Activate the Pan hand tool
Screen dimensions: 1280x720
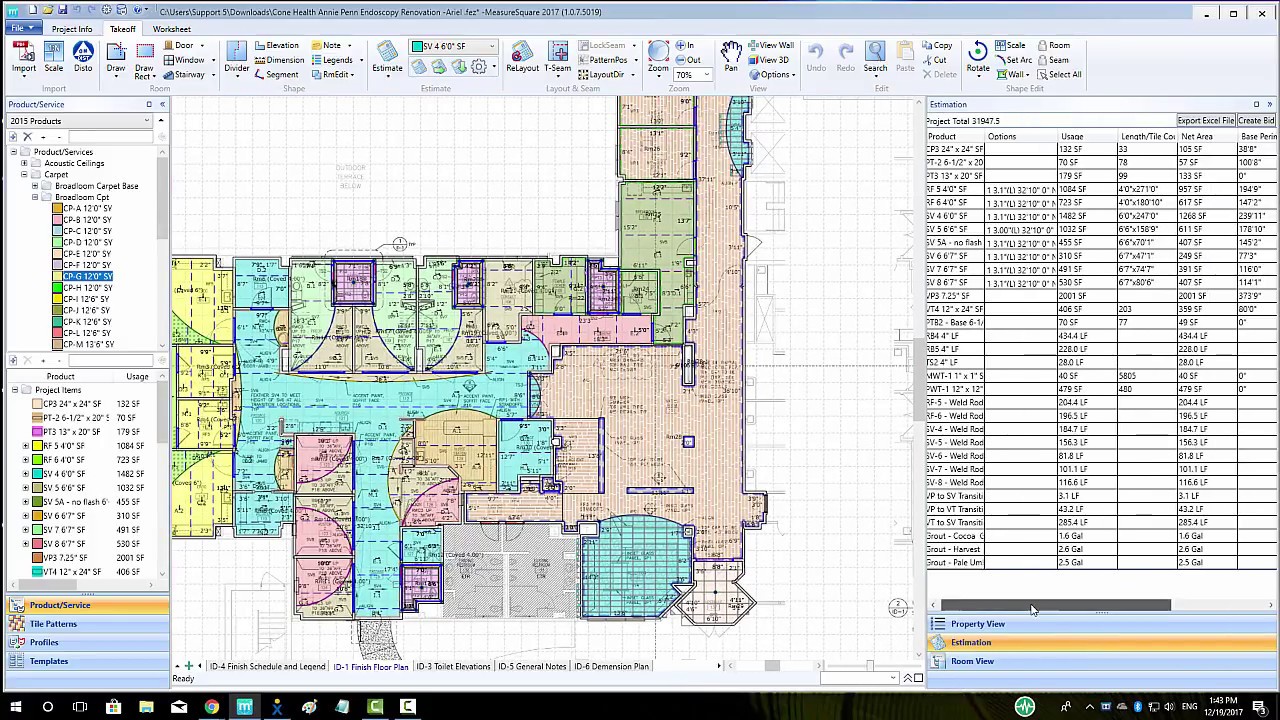tap(731, 57)
